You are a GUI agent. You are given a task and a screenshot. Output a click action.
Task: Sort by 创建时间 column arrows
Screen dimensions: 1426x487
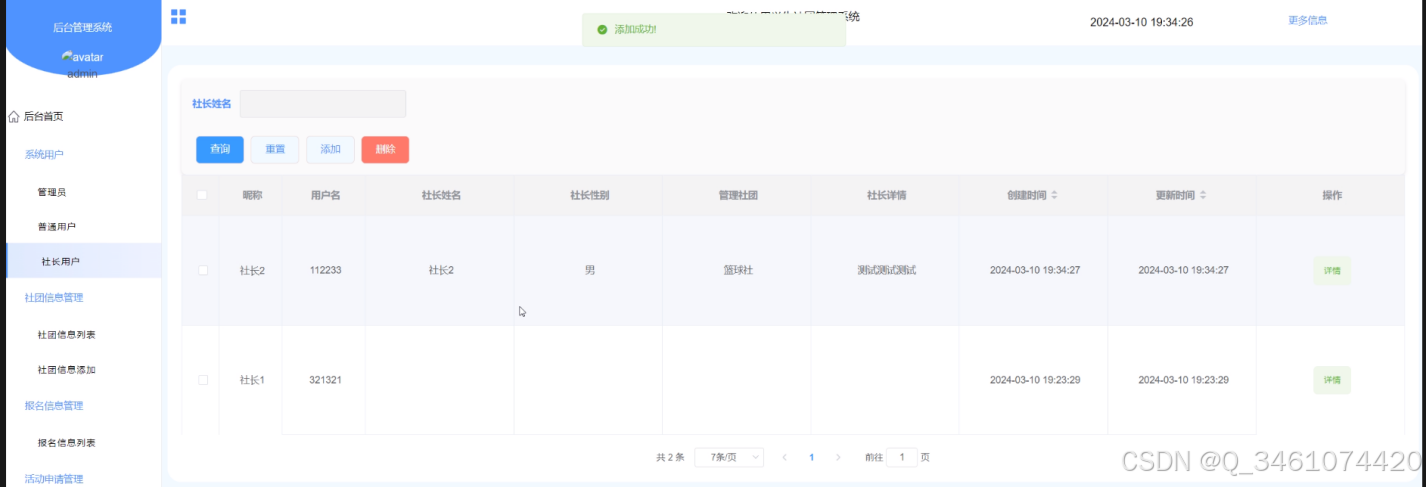click(1053, 195)
